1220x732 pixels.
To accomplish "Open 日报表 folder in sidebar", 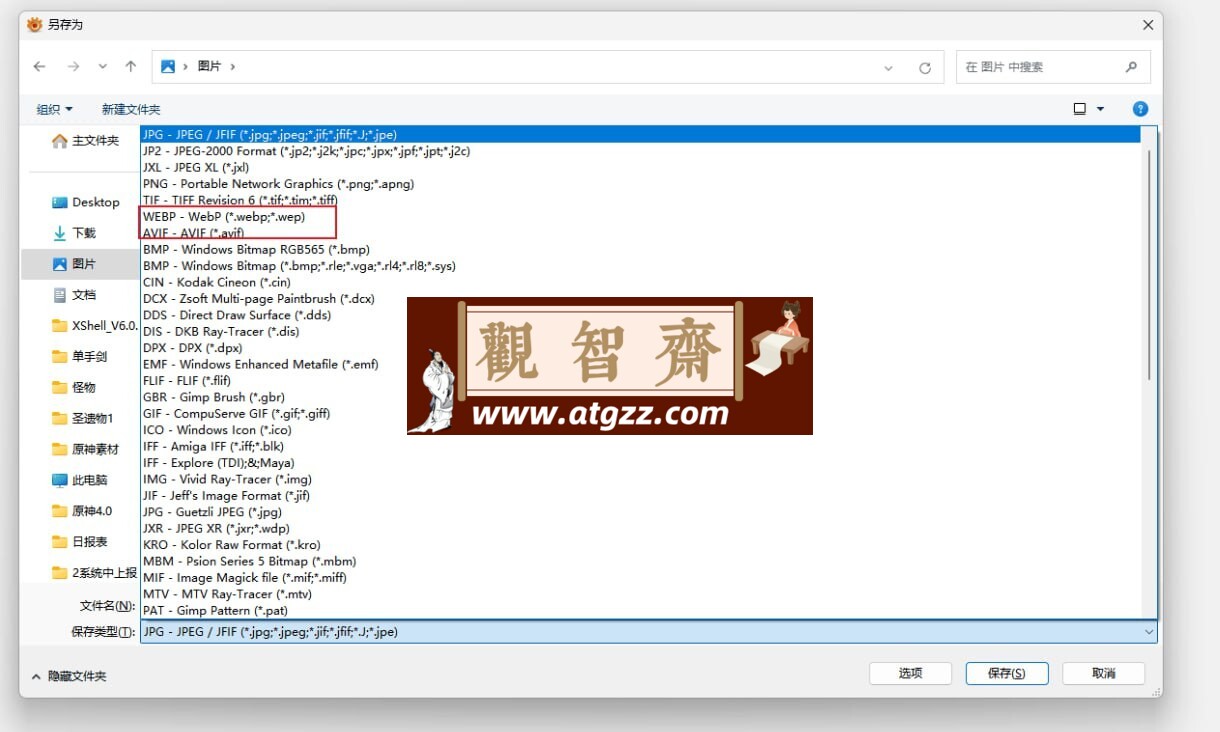I will (80, 542).
